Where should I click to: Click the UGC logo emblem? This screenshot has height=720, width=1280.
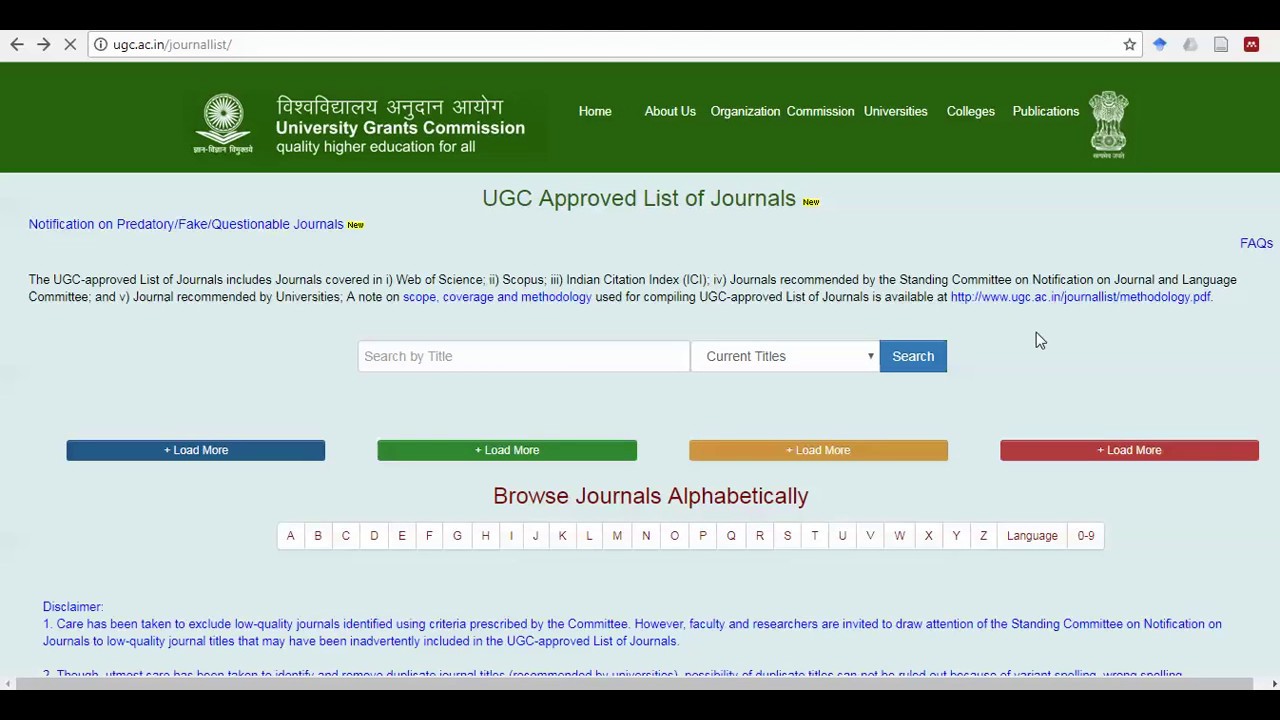pyautogui.click(x=223, y=124)
